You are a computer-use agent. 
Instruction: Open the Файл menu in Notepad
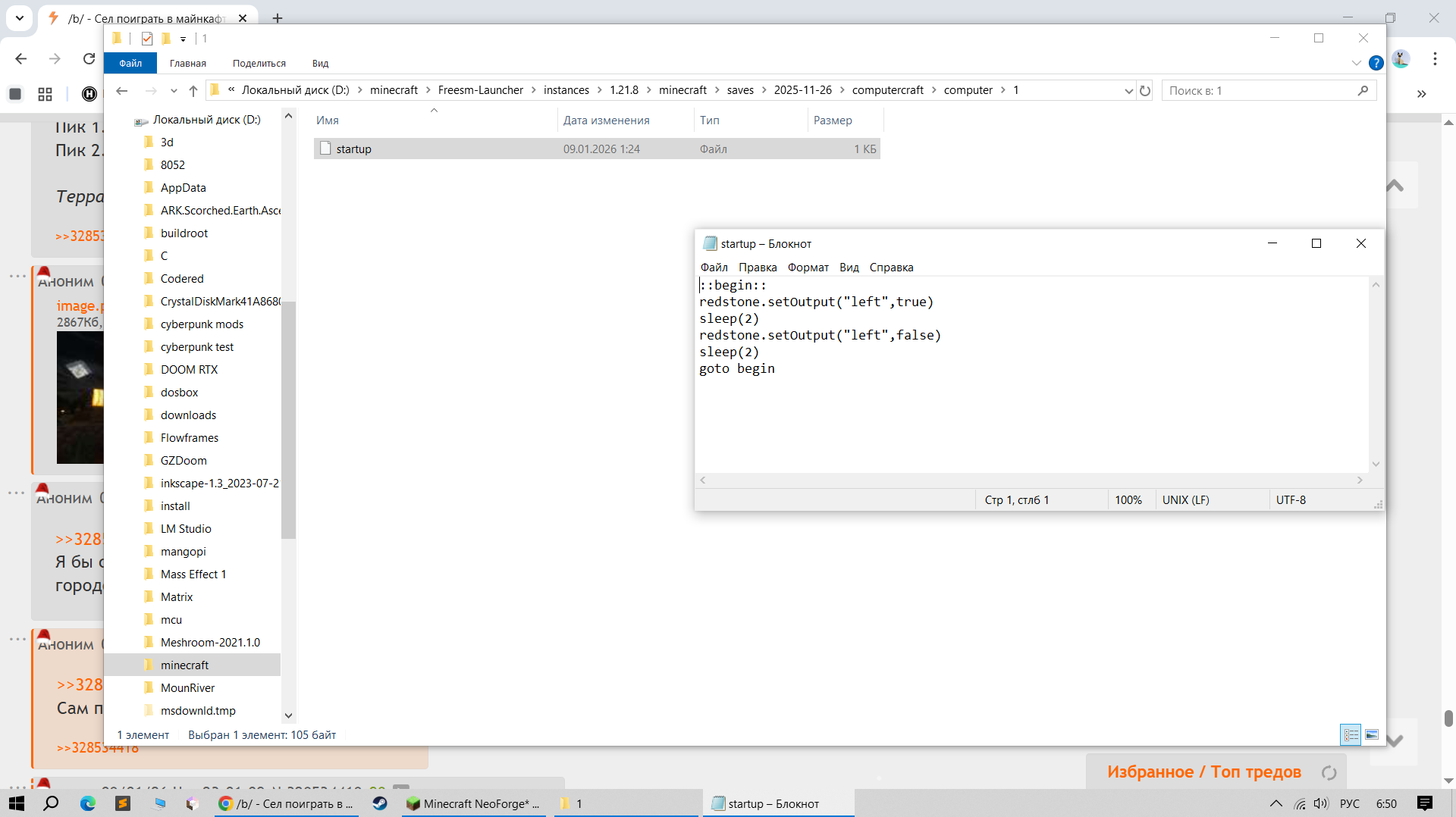(x=714, y=268)
